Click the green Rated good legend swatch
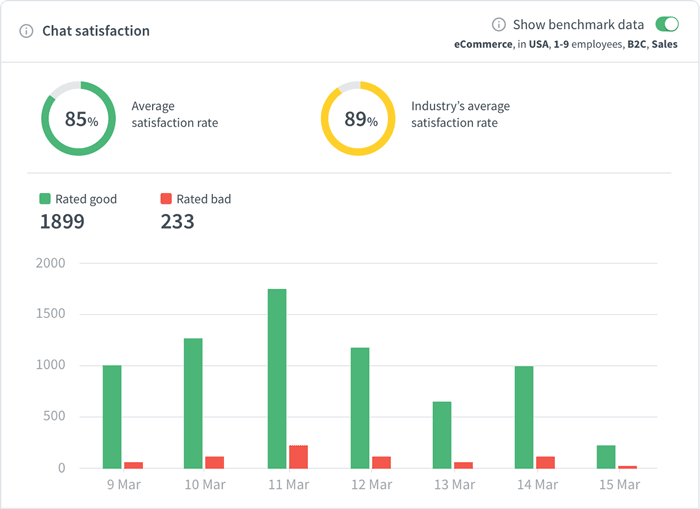 pyautogui.click(x=45, y=199)
